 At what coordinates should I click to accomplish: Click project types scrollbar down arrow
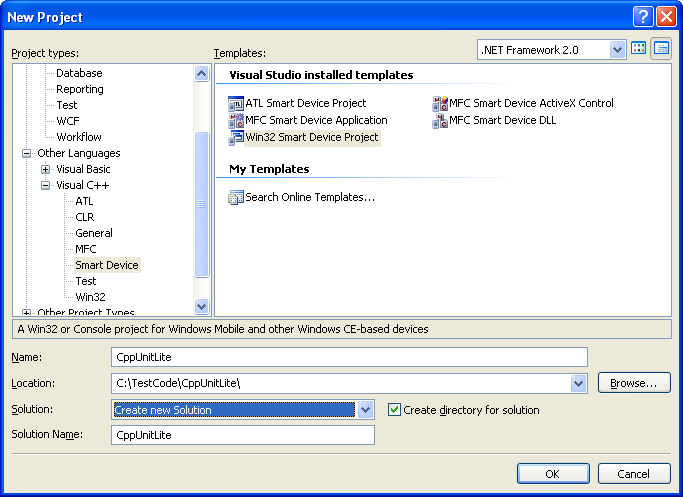[201, 306]
